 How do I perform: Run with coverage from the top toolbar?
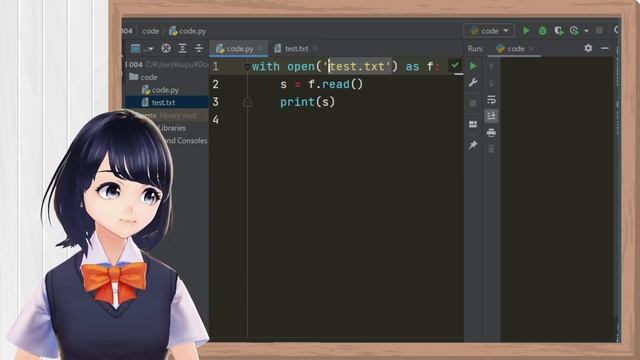[x=558, y=31]
